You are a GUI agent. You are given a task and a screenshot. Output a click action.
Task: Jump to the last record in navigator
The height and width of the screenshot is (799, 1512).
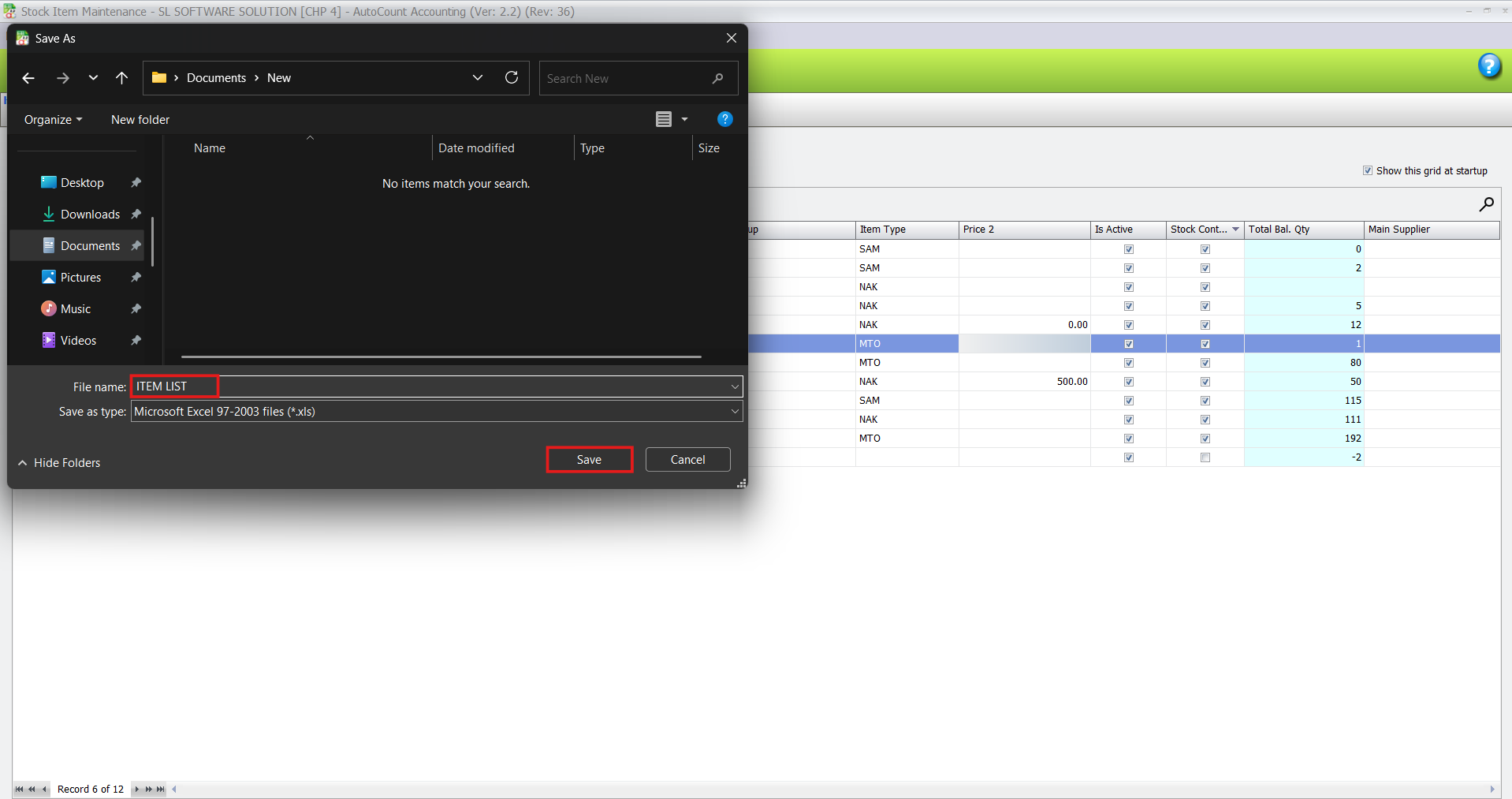pyautogui.click(x=161, y=790)
